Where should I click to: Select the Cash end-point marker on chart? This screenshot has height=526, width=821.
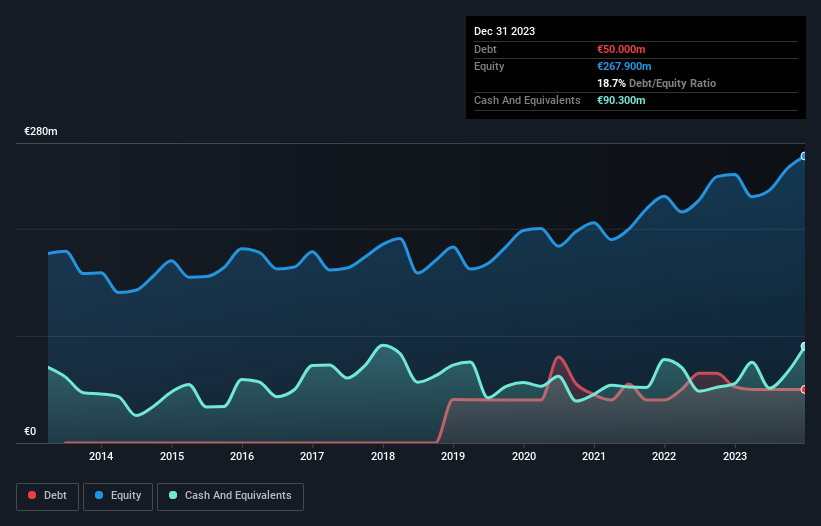803,346
